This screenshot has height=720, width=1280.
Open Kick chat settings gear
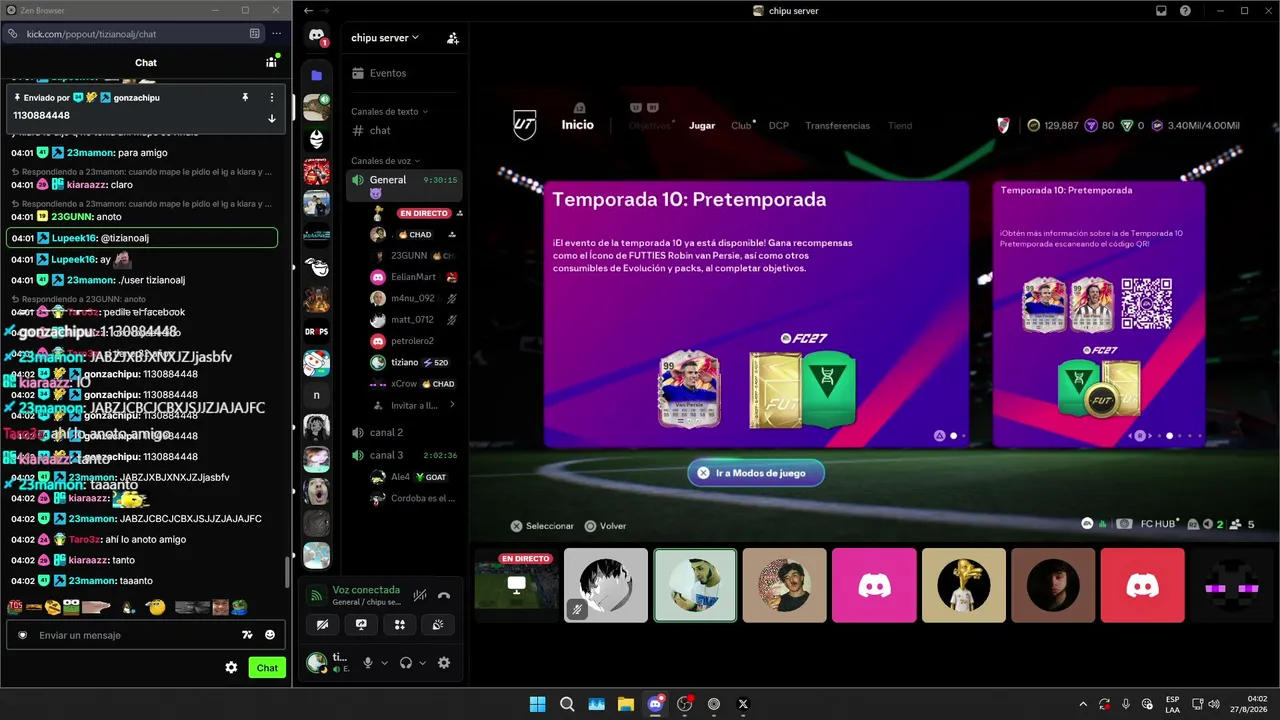(231, 667)
